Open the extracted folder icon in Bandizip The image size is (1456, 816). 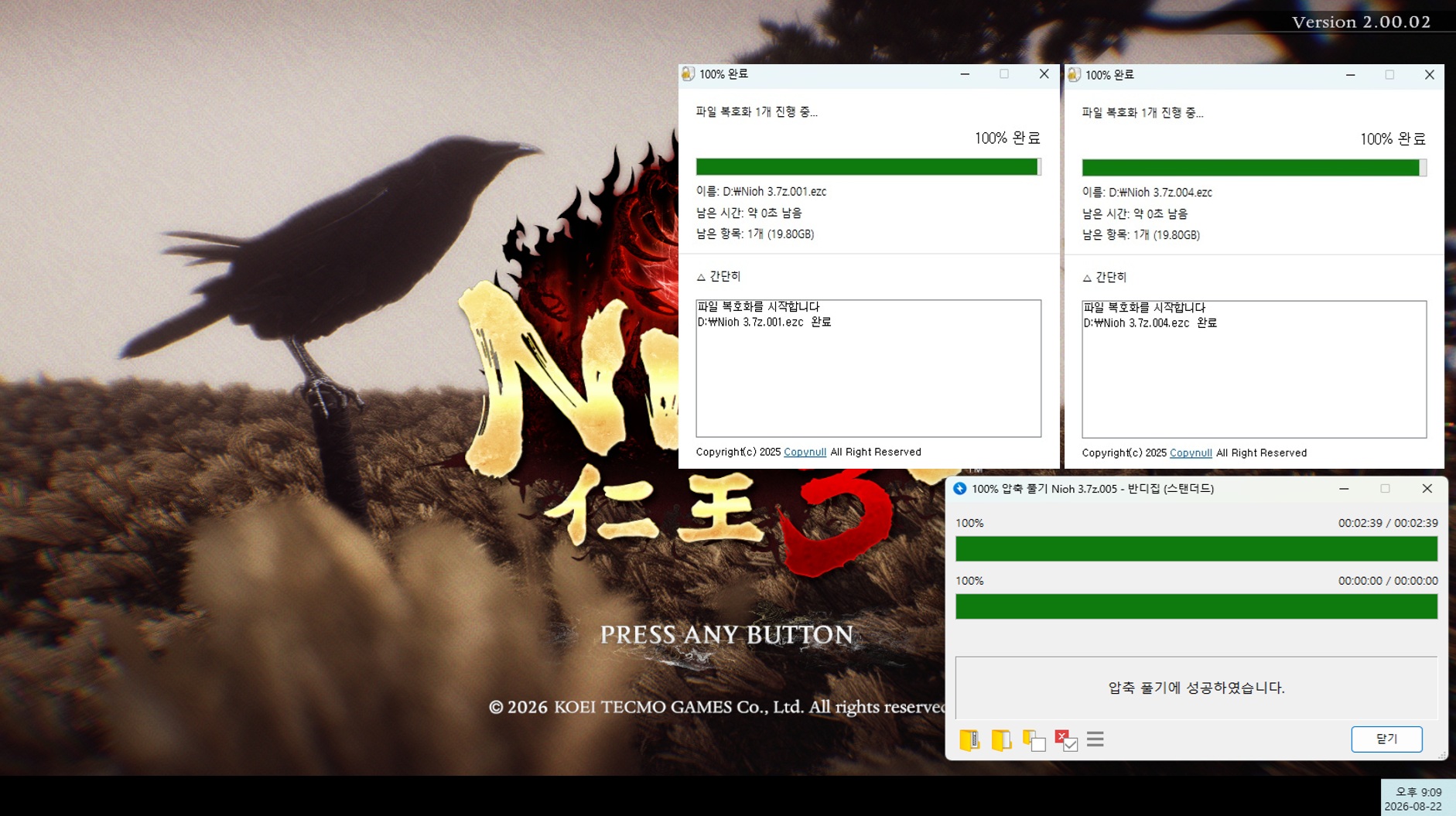point(1001,740)
